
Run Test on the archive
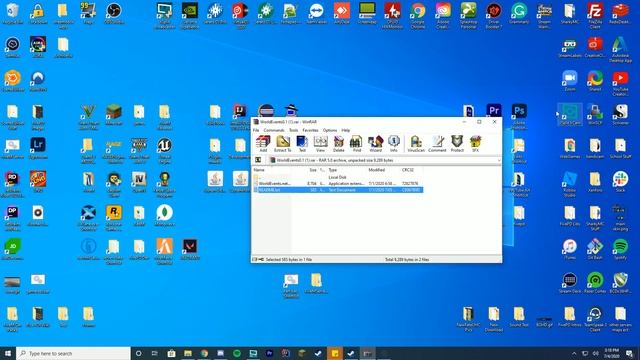click(x=302, y=144)
